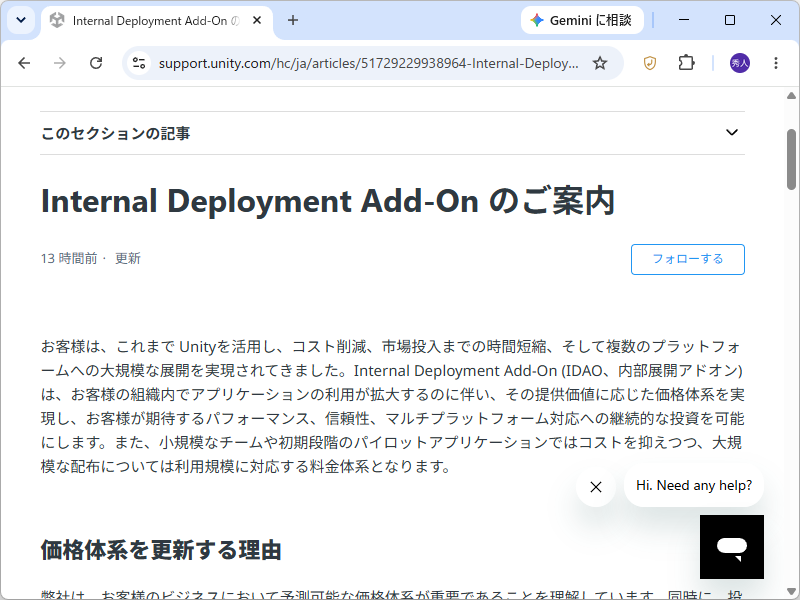Viewport: 800px width, 600px height.
Task: Bookmark this page with the star icon
Action: tap(600, 63)
